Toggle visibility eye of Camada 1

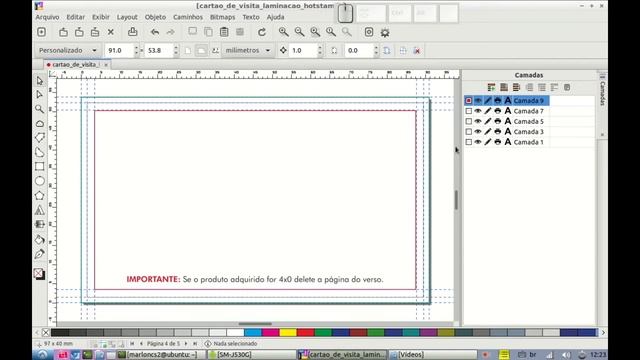coord(478,142)
